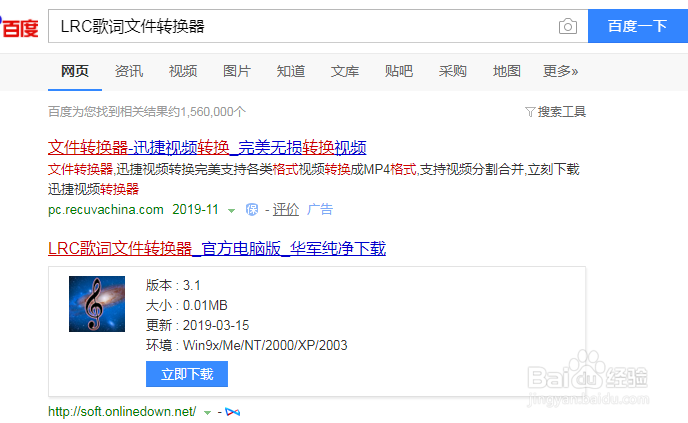This screenshot has width=688, height=423.
Task: Open the 文库 tab
Action: (x=344, y=71)
